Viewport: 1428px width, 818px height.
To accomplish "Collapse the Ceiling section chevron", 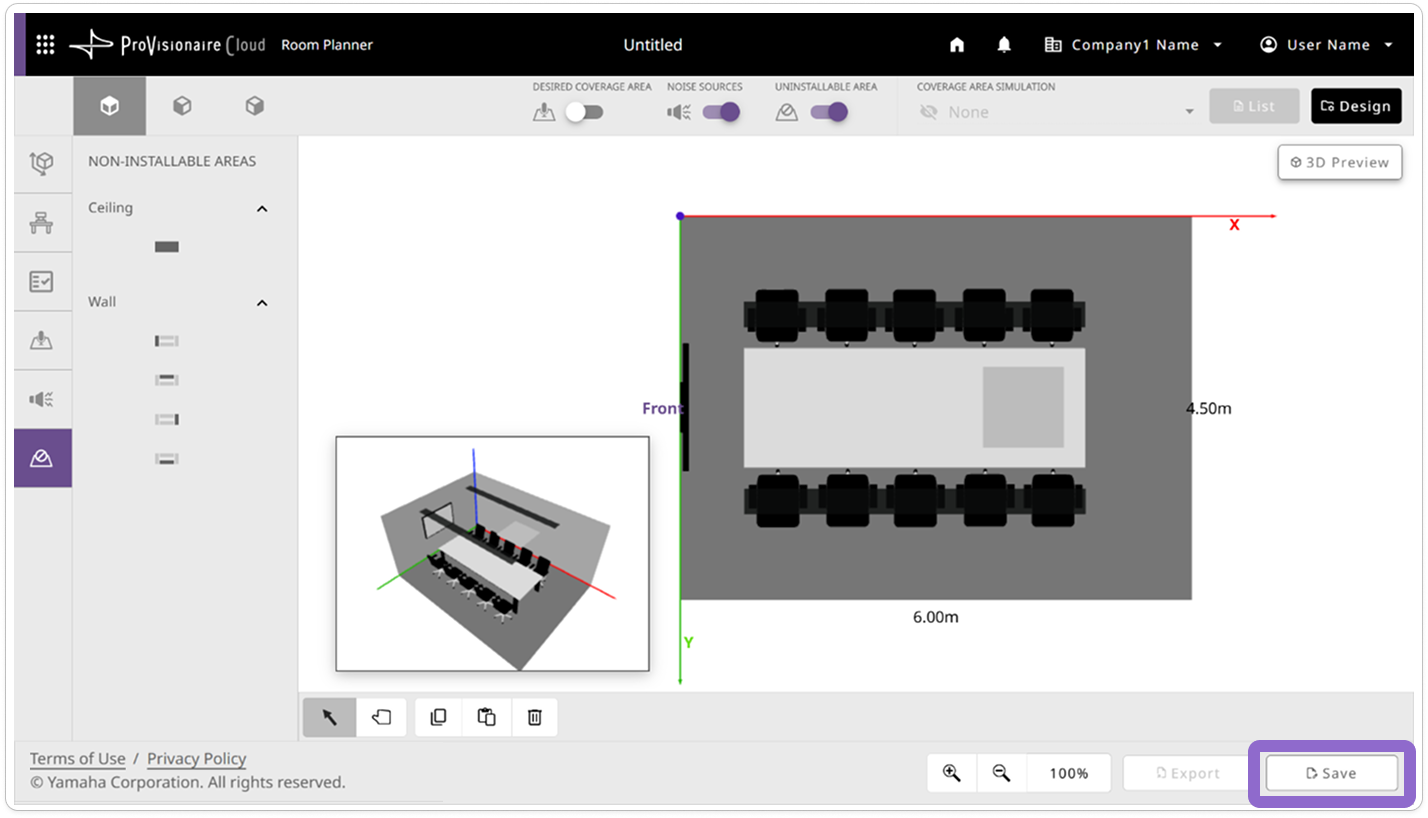I will point(262,209).
